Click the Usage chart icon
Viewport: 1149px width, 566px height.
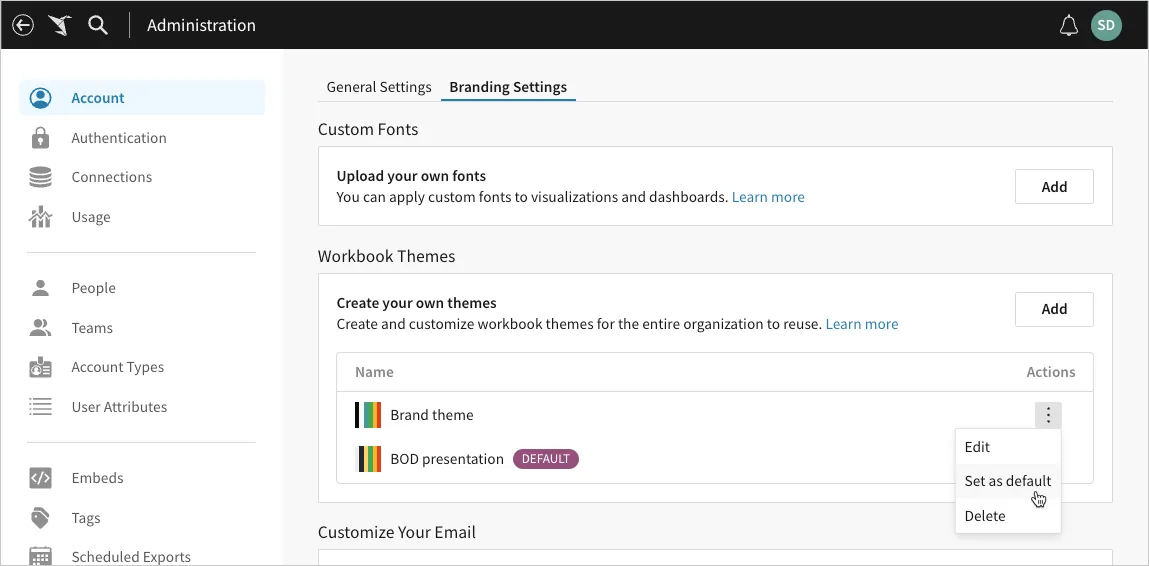coord(40,217)
